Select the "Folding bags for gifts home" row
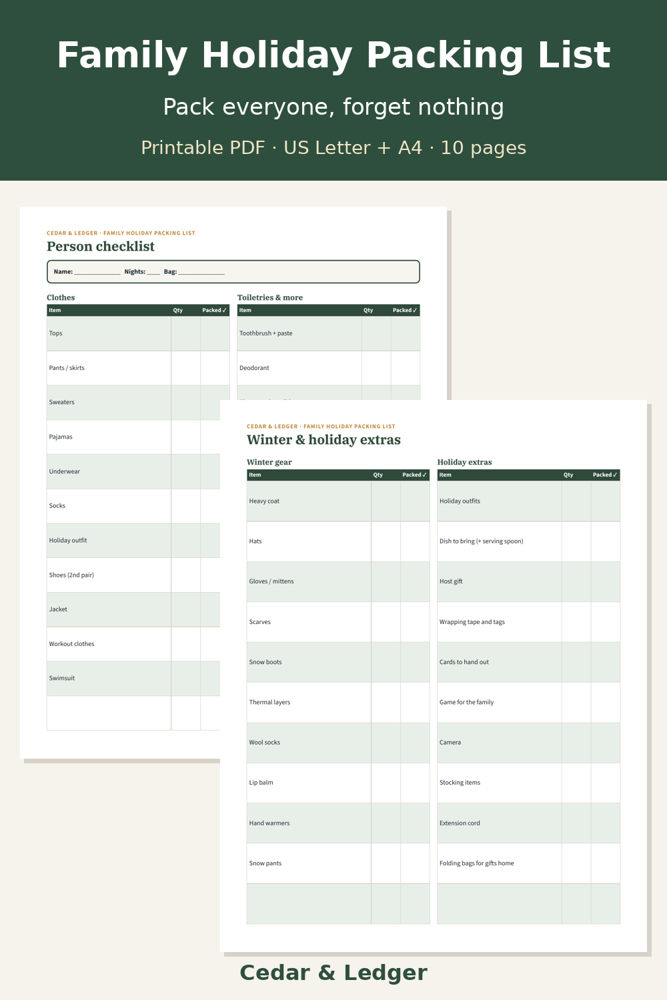Image resolution: width=667 pixels, height=1000 pixels. (x=529, y=864)
